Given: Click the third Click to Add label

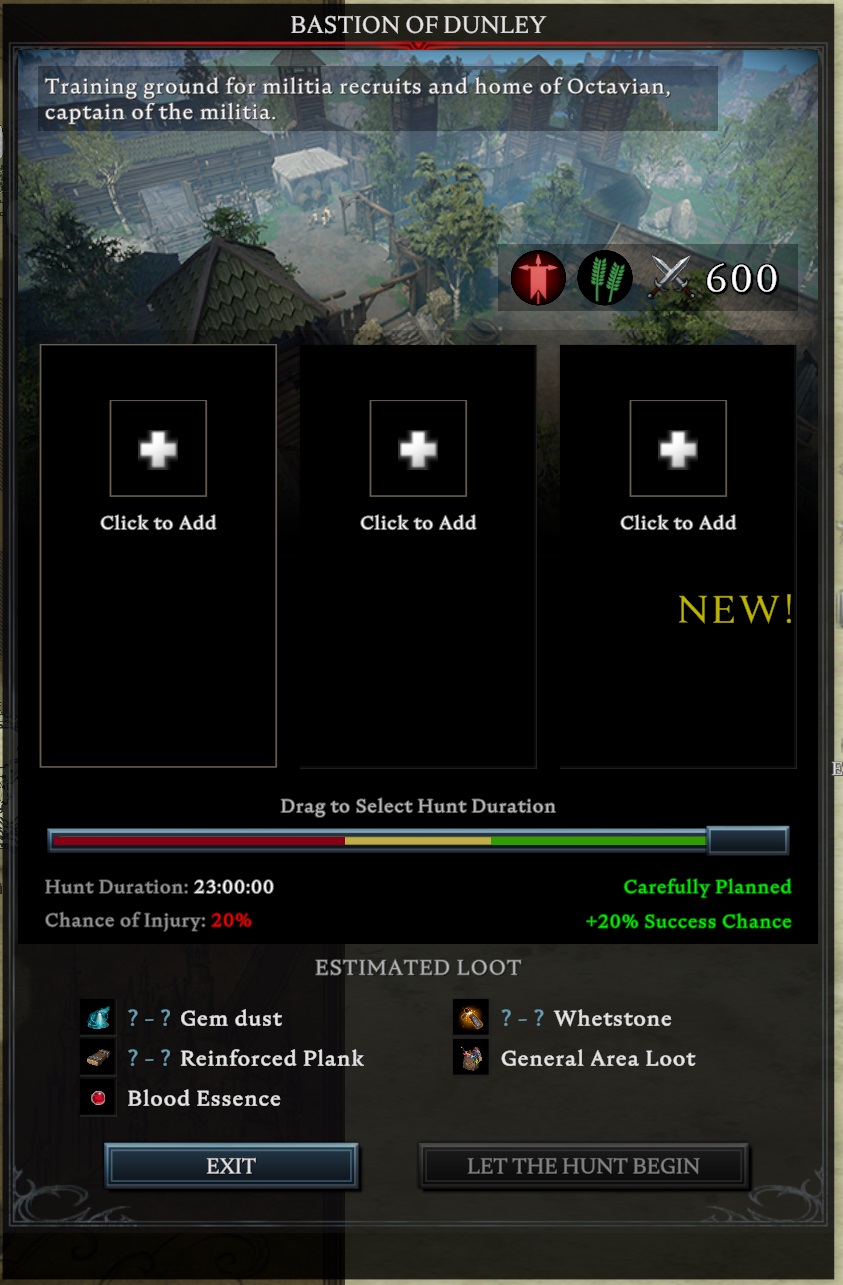Looking at the screenshot, I should (678, 523).
